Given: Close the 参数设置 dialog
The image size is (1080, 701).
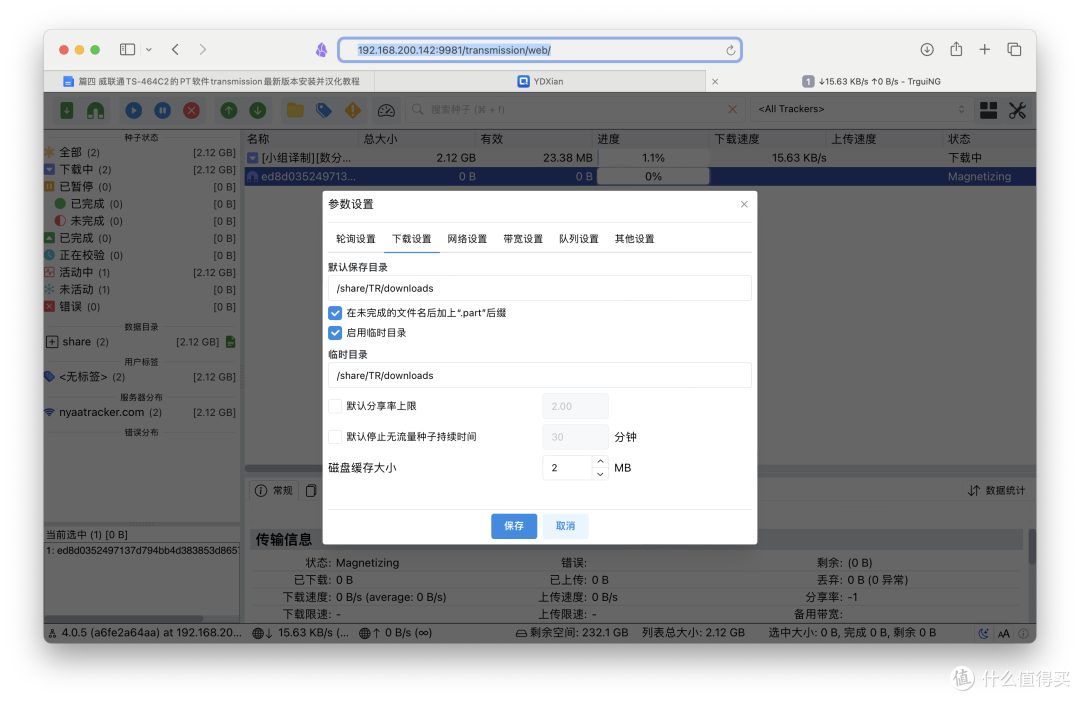Looking at the screenshot, I should coord(744,205).
